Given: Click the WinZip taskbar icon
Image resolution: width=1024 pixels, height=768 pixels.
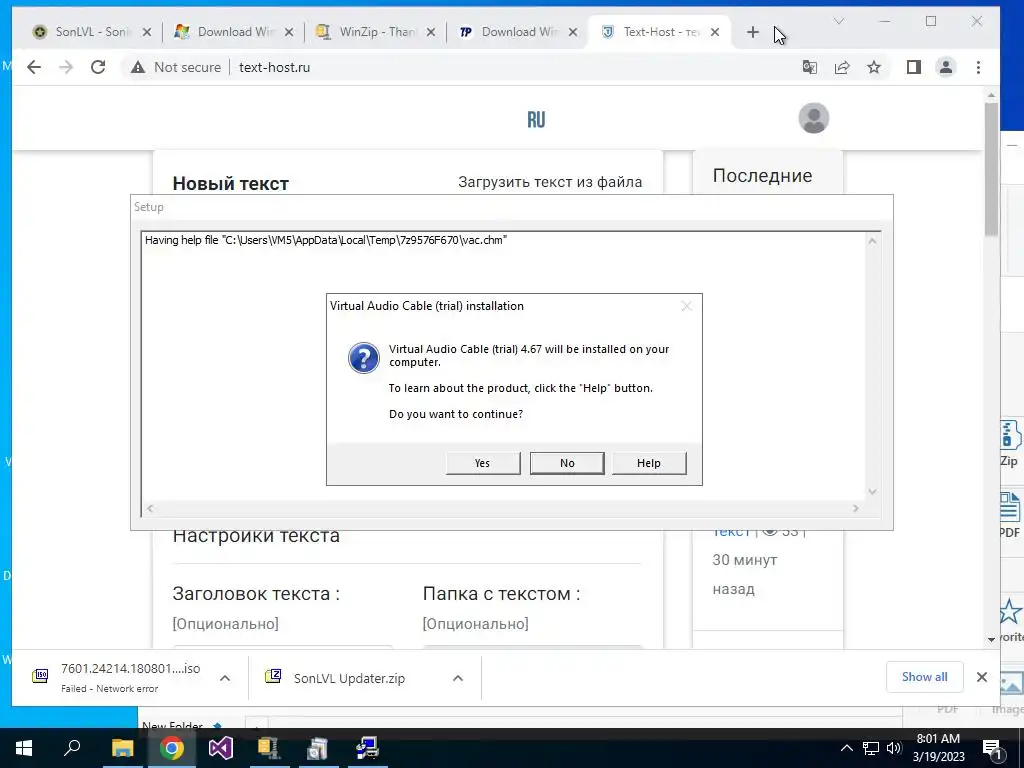Looking at the screenshot, I should point(269,748).
